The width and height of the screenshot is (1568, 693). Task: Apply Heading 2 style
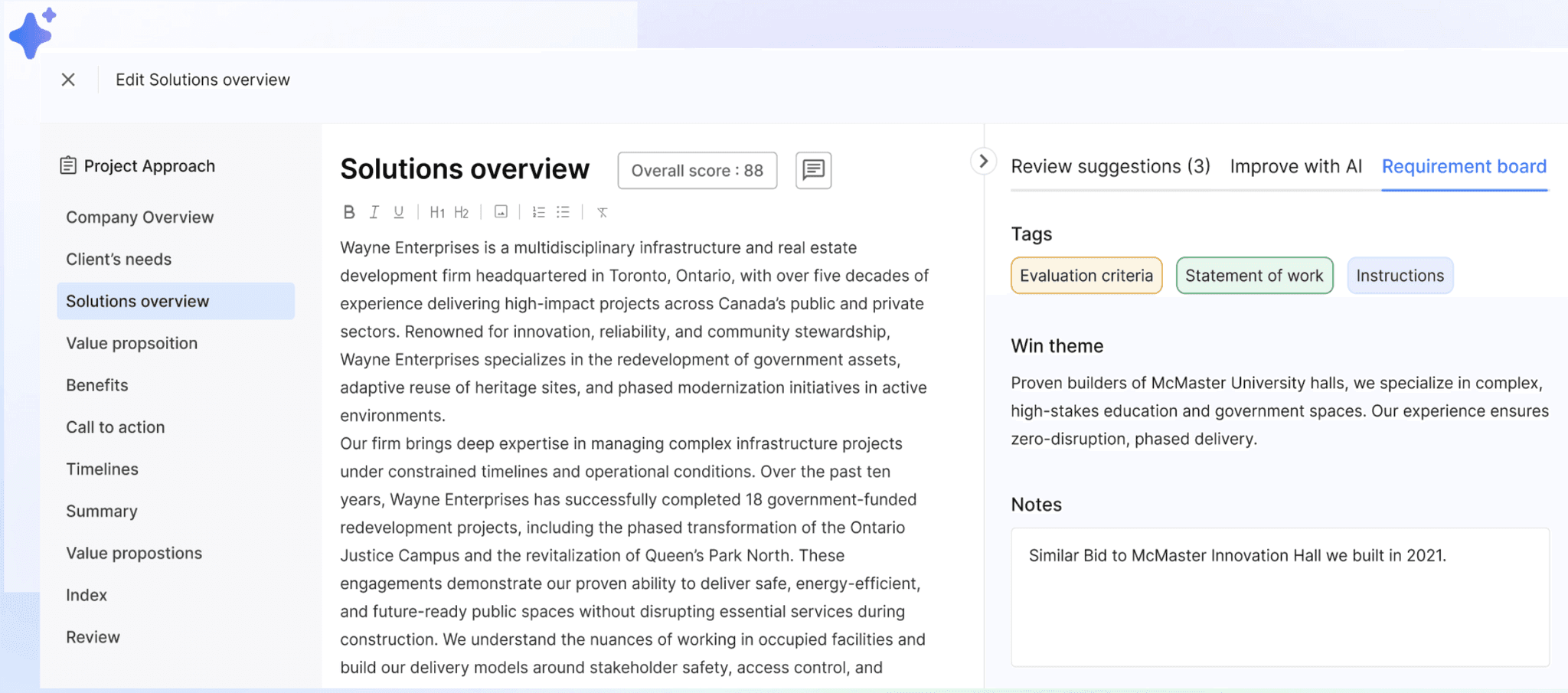click(462, 212)
